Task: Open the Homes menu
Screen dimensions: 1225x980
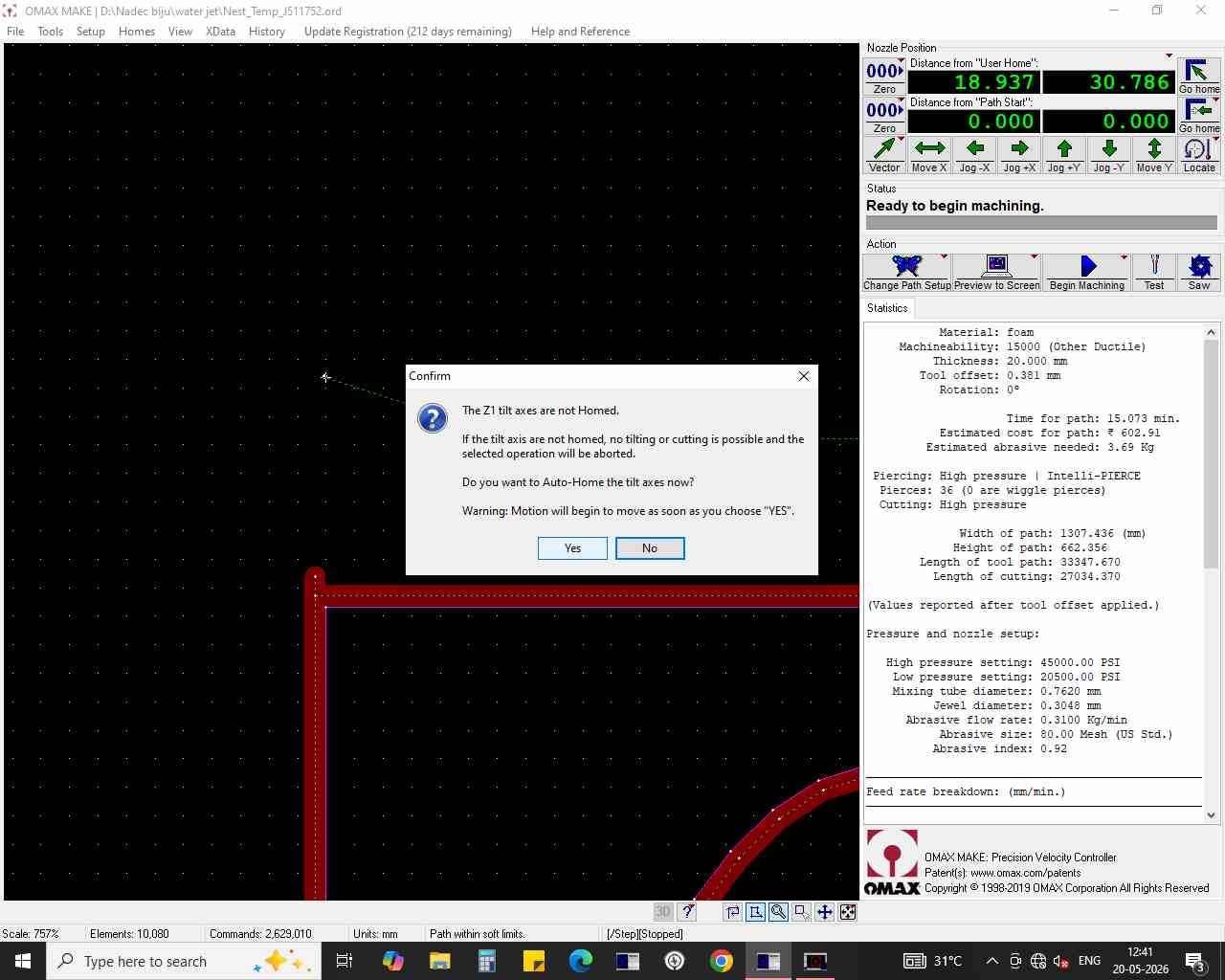Action: [x=137, y=32]
